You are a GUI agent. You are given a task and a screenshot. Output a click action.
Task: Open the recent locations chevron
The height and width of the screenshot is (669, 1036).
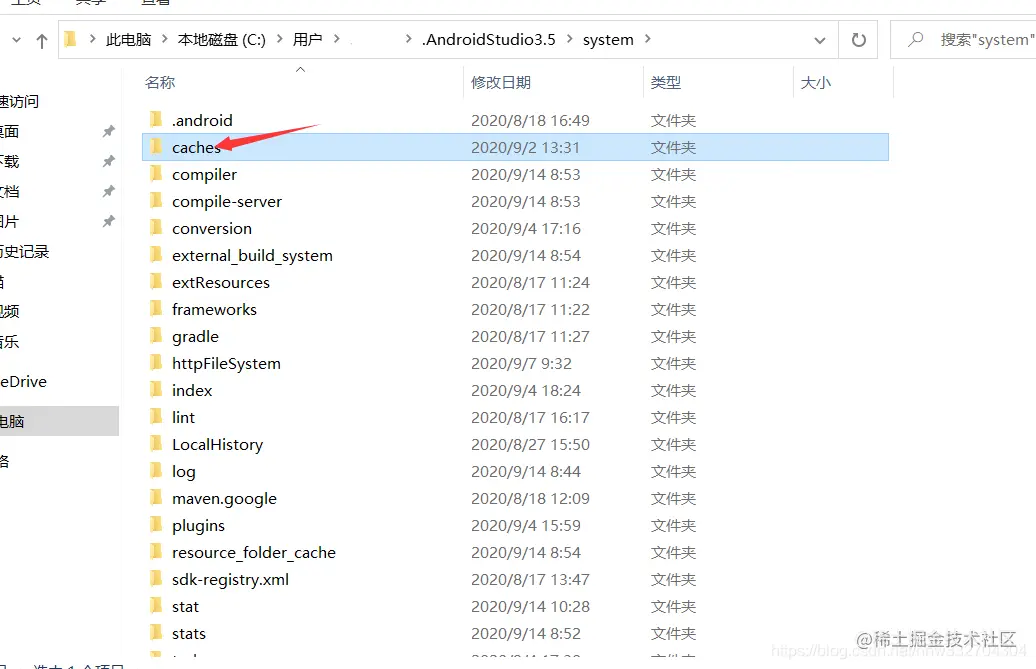(x=17, y=40)
